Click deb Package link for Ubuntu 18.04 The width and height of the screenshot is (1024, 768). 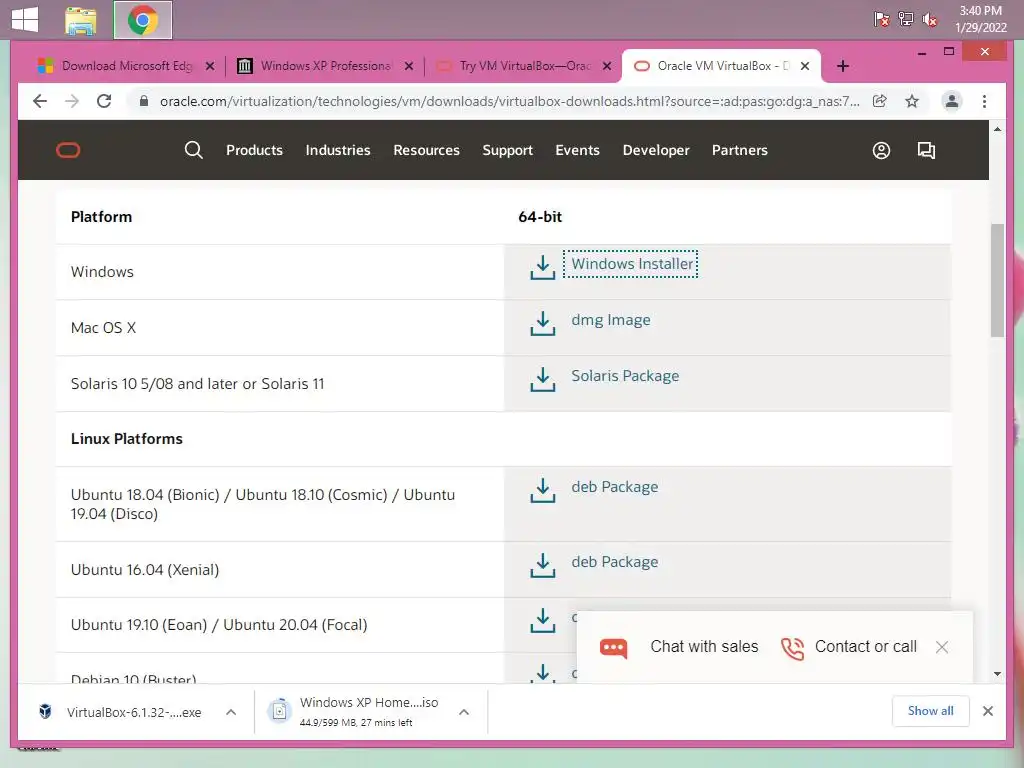[615, 487]
